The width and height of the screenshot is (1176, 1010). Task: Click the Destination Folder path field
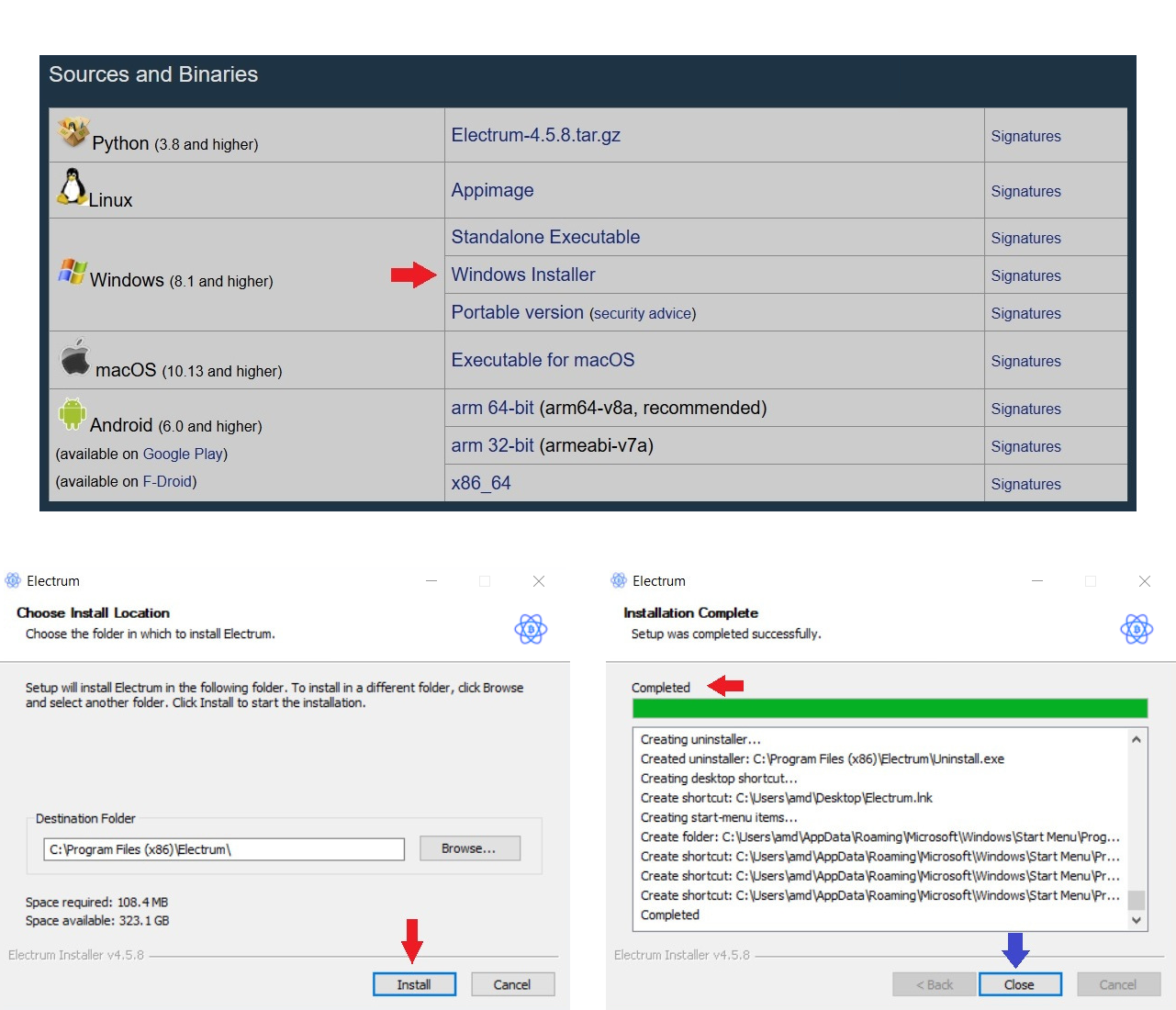click(224, 849)
